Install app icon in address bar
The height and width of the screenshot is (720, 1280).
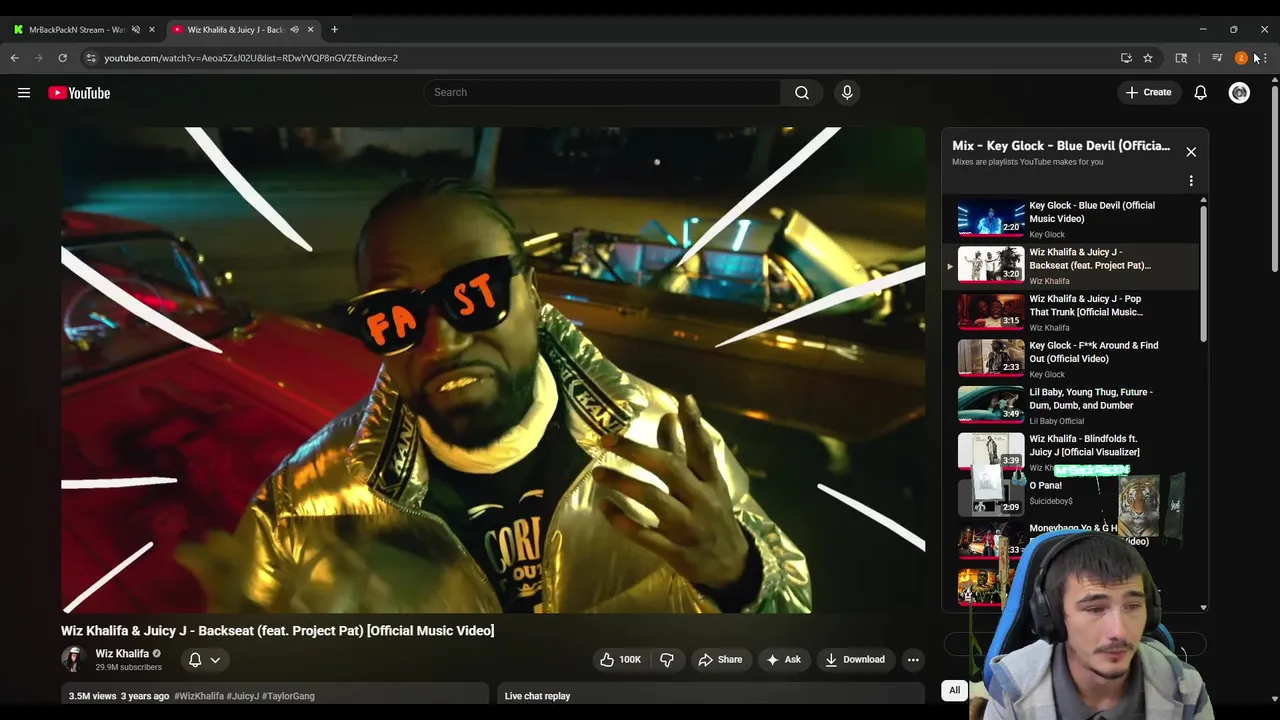tap(1126, 58)
